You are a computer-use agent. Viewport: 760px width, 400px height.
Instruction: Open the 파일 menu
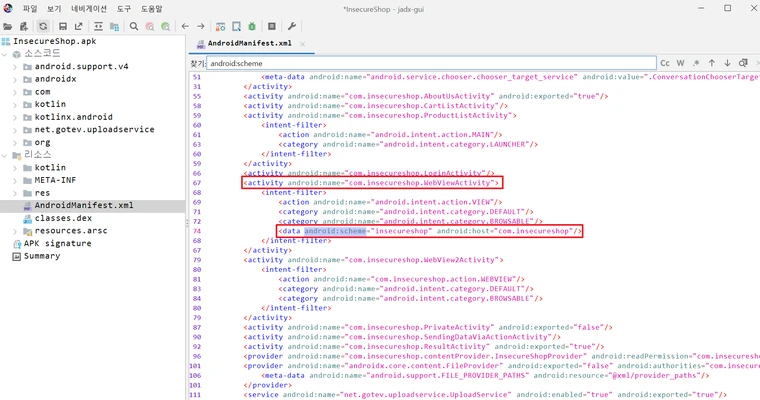[x=30, y=9]
